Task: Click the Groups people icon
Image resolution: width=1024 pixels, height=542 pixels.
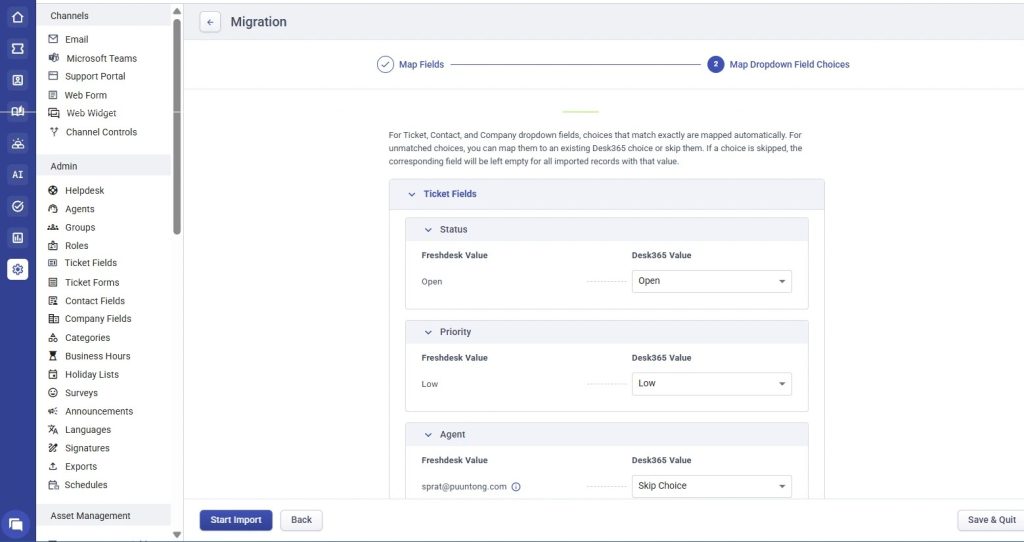Action: point(53,227)
